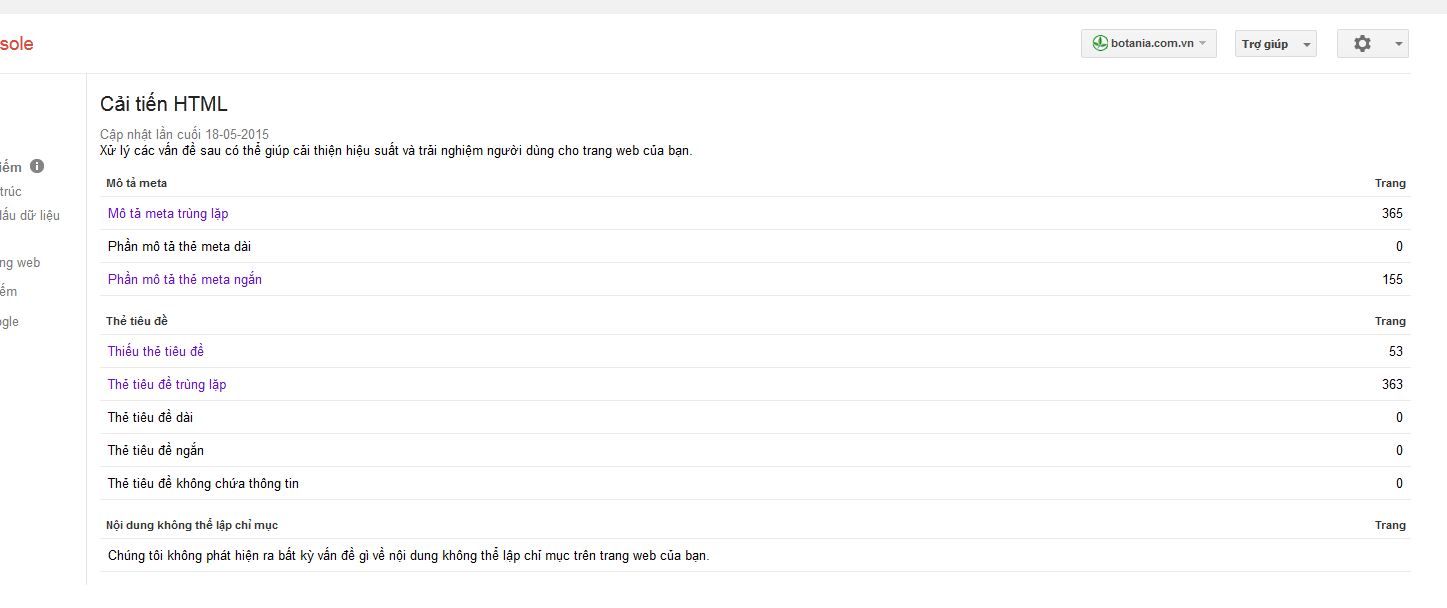Click the 'Thẻ tiêu đề ngắn' row
Viewport: 1447px width, 608px height.
[x=156, y=450]
